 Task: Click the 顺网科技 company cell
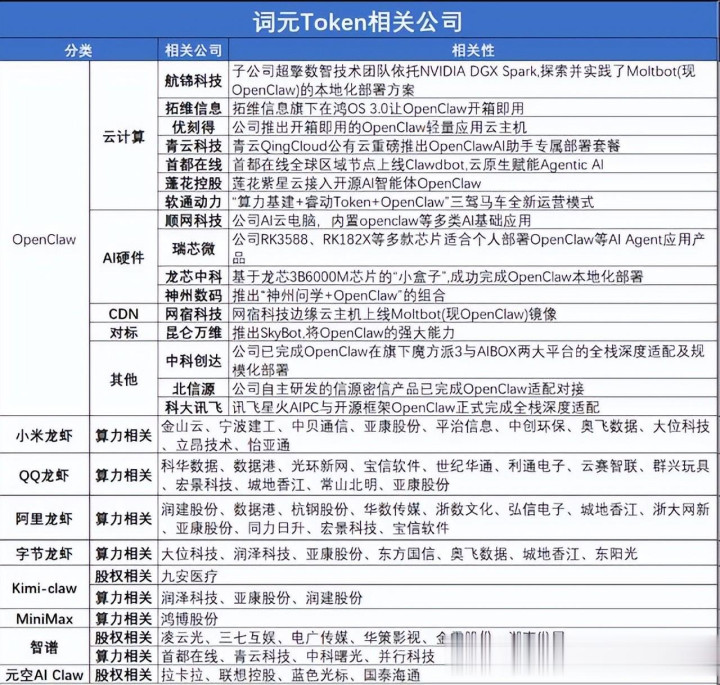193,221
